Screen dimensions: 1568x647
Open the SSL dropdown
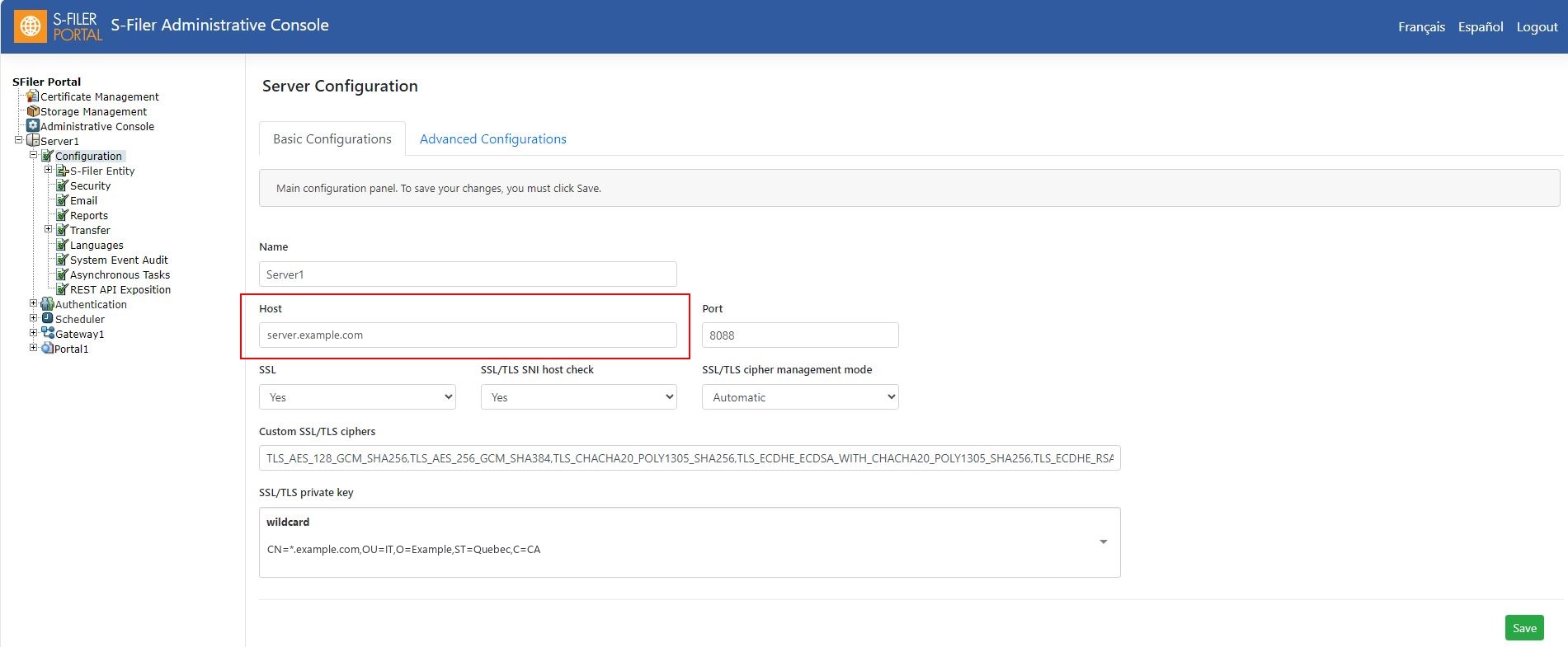(x=357, y=397)
